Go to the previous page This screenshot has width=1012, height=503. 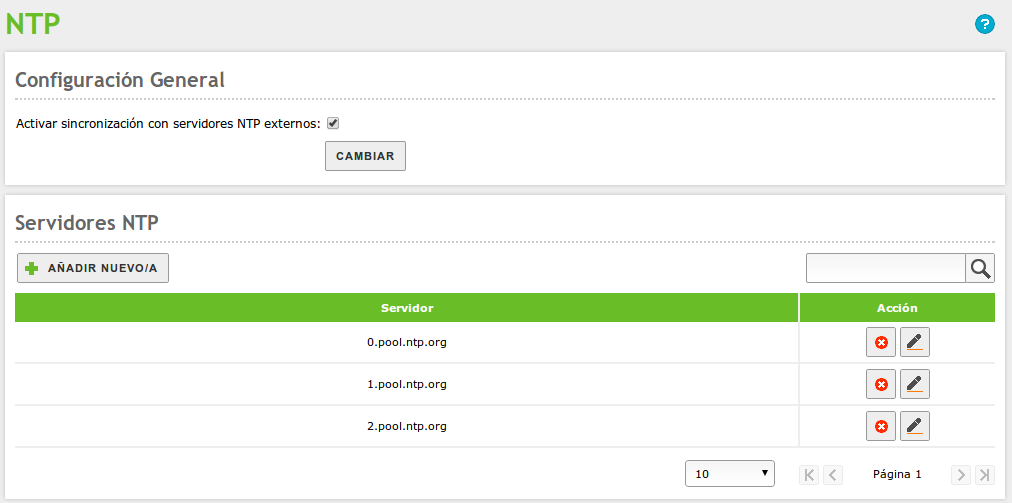[833, 475]
